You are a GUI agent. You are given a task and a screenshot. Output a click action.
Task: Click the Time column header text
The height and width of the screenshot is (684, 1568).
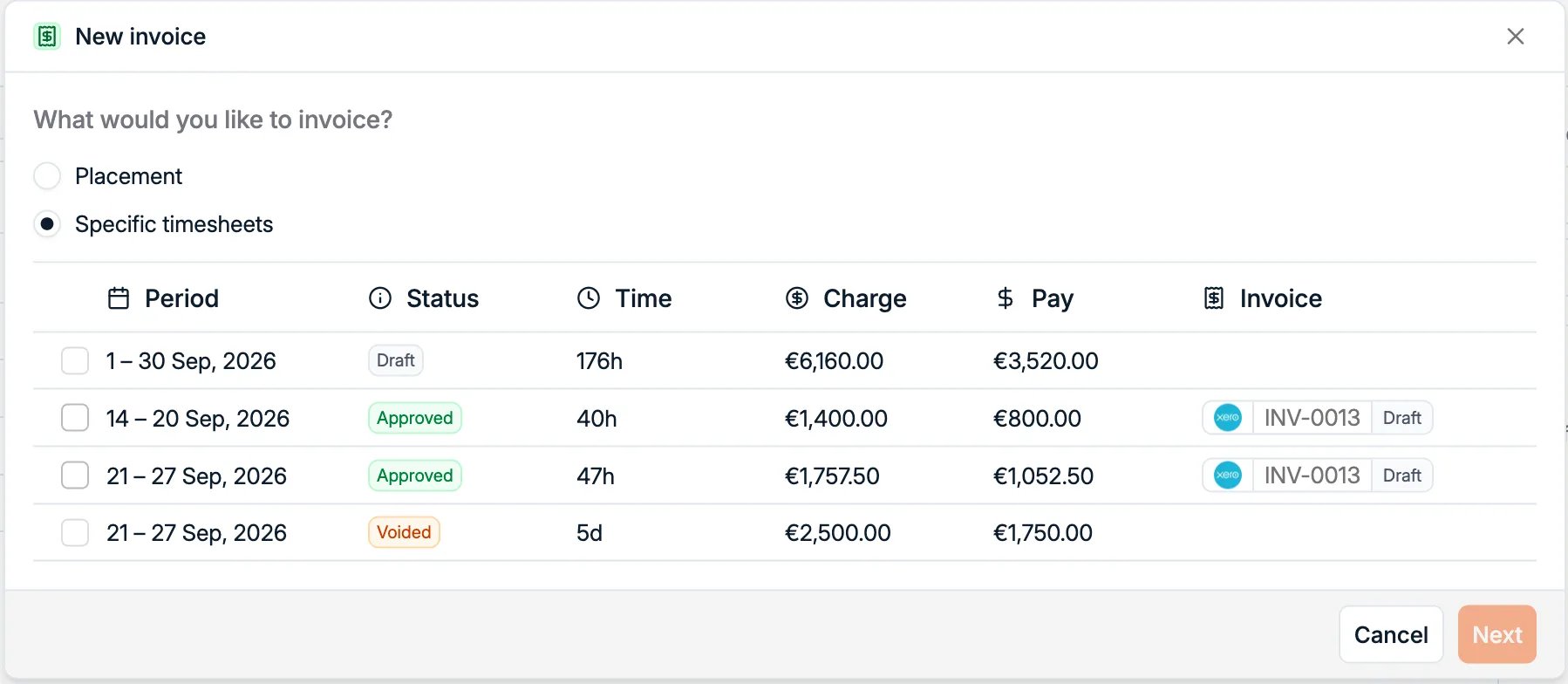[644, 298]
